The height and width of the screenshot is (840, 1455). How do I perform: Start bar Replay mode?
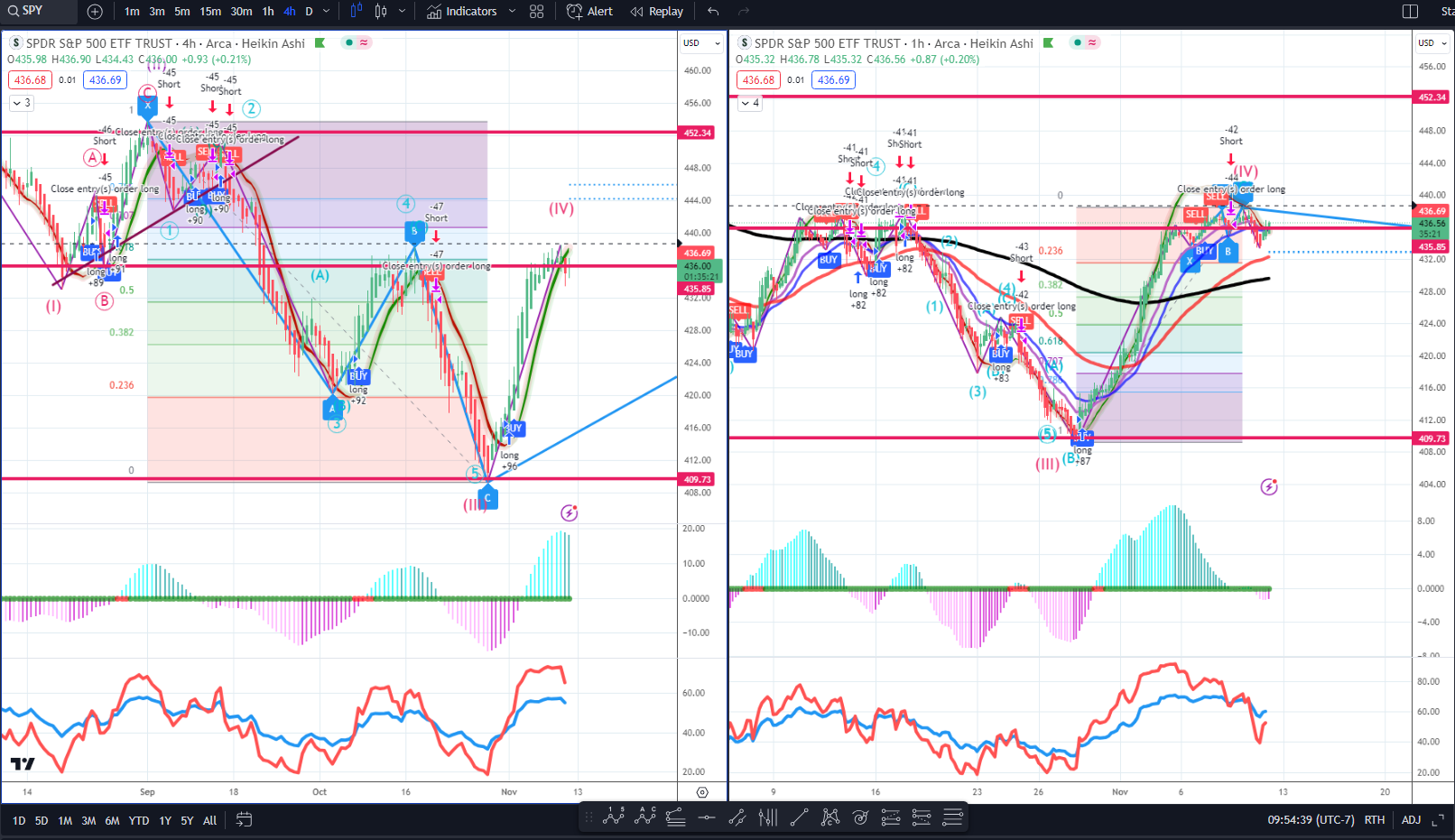point(657,12)
